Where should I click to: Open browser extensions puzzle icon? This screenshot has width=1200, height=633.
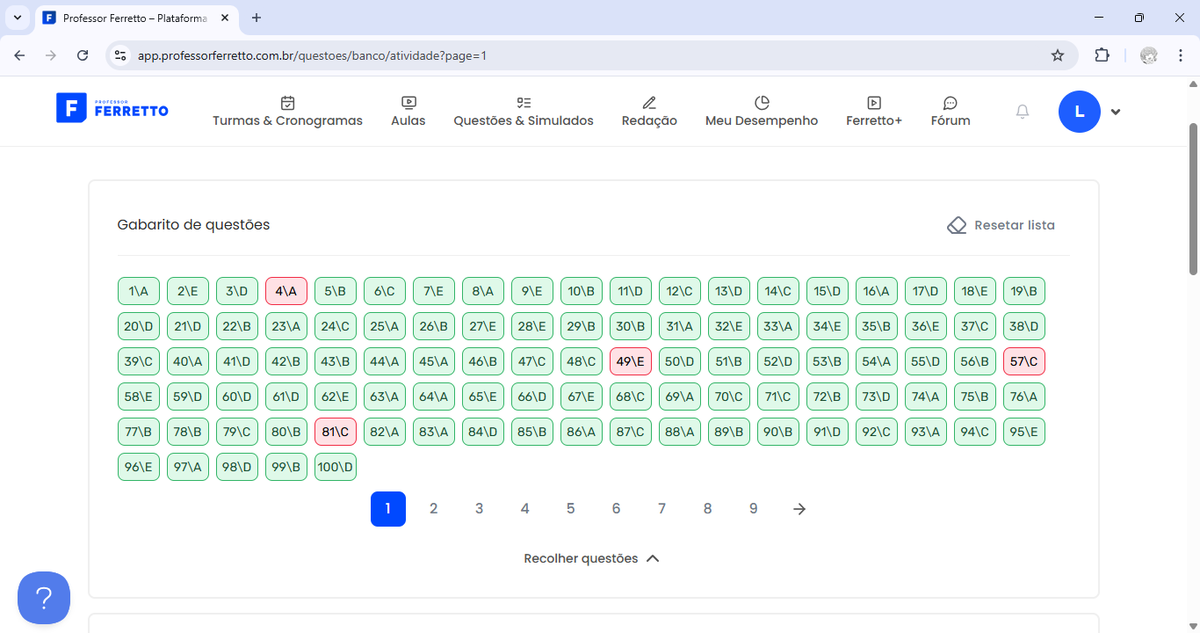(x=1102, y=55)
